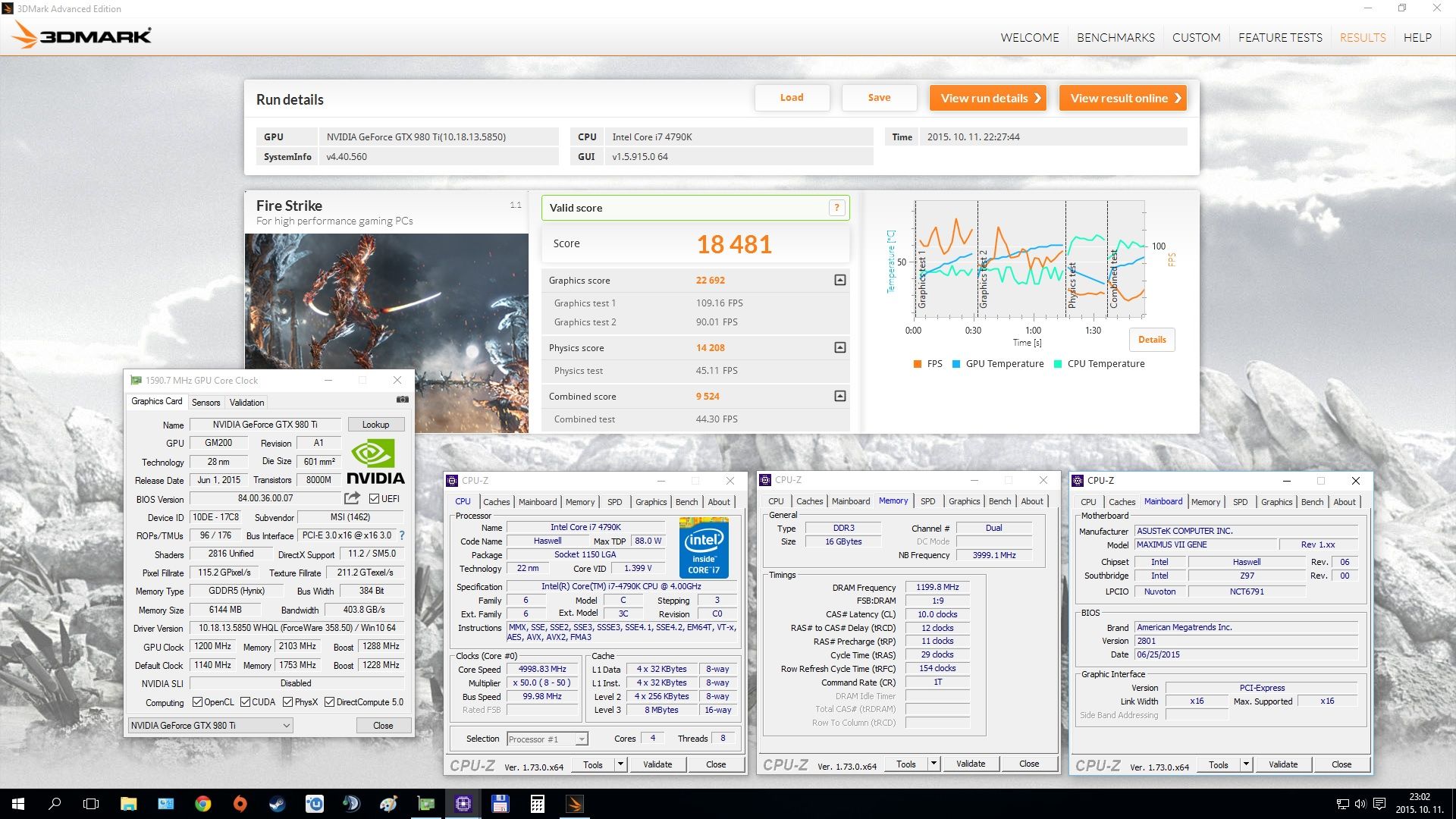Viewport: 1456px width, 819px height.
Task: Collapse the Physics score section
Action: (x=839, y=347)
